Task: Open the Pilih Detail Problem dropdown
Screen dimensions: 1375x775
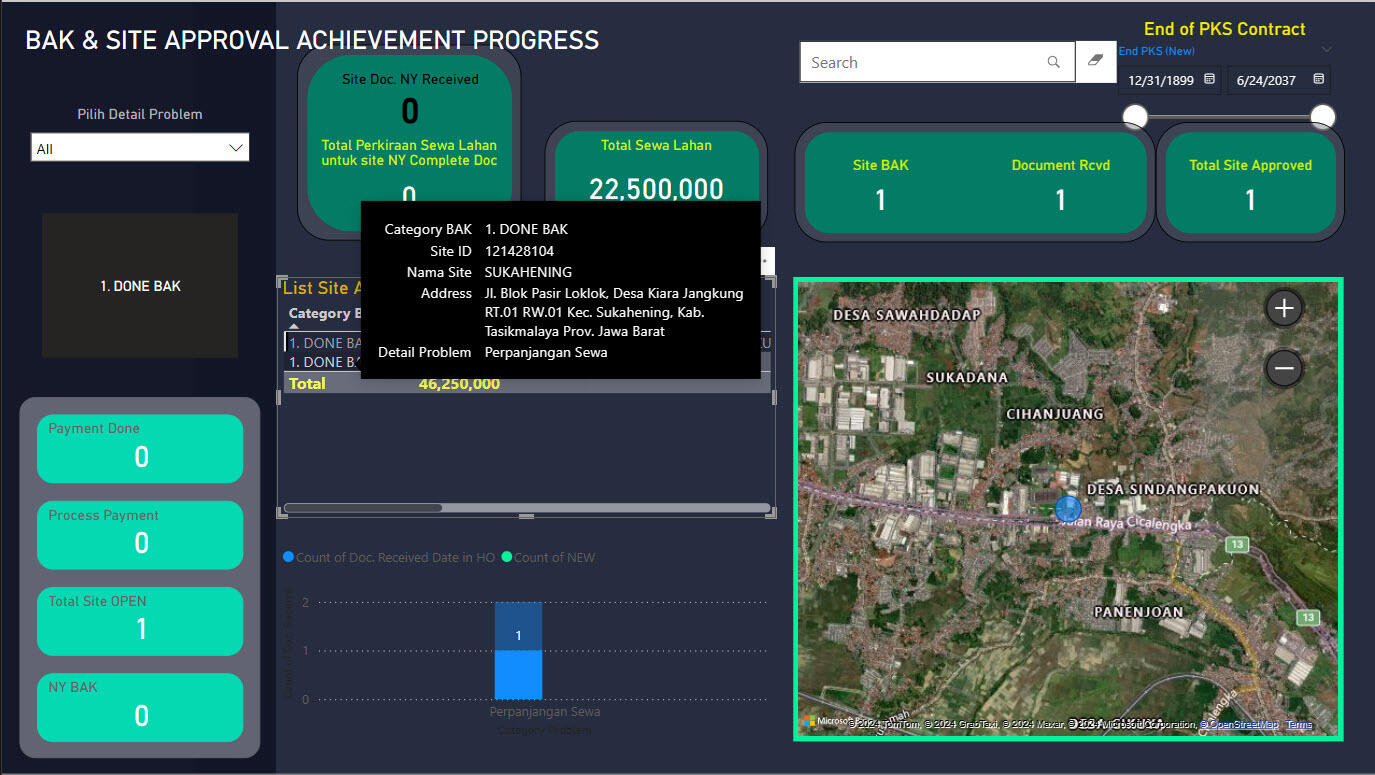Action: (x=140, y=148)
